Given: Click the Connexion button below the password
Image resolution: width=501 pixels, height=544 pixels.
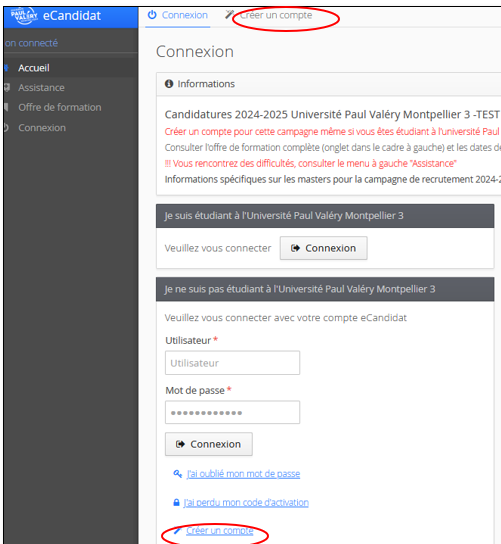Looking at the screenshot, I should point(209,444).
